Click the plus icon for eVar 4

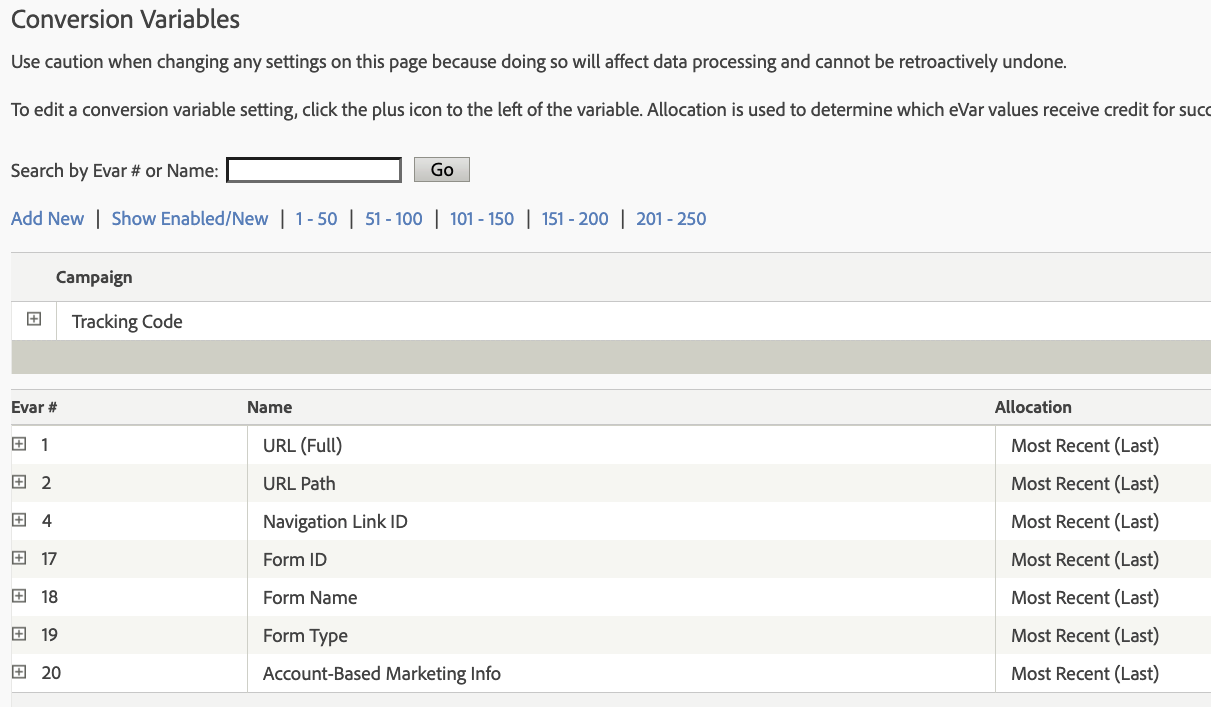click(x=19, y=520)
